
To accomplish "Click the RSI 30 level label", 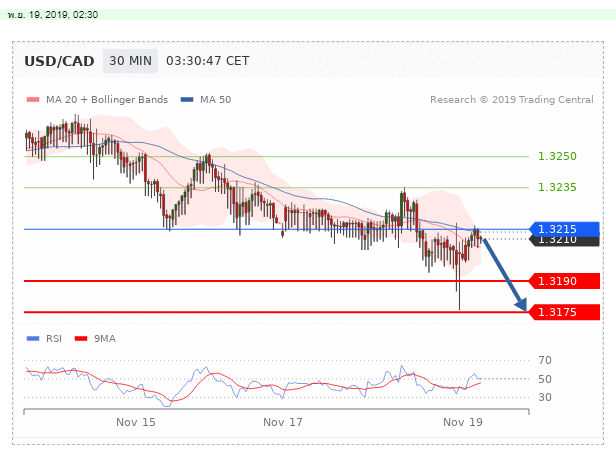I will point(545,397).
